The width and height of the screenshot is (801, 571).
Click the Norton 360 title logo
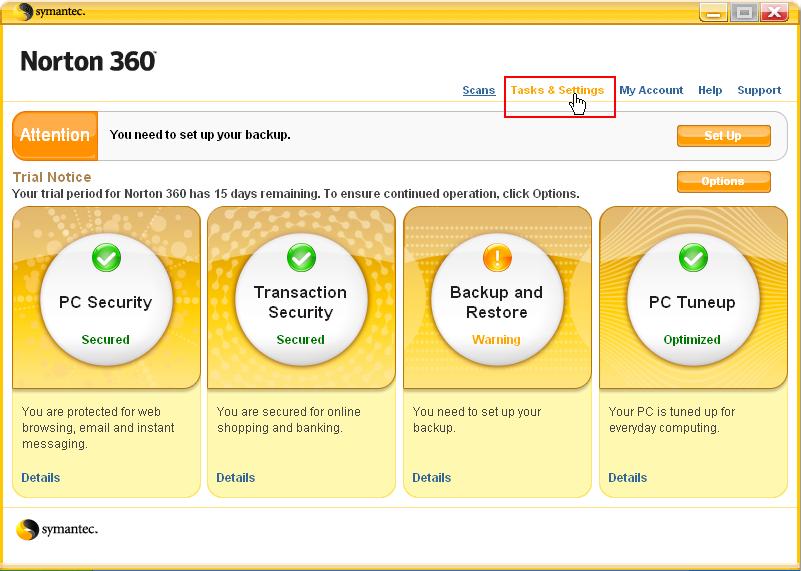(88, 61)
